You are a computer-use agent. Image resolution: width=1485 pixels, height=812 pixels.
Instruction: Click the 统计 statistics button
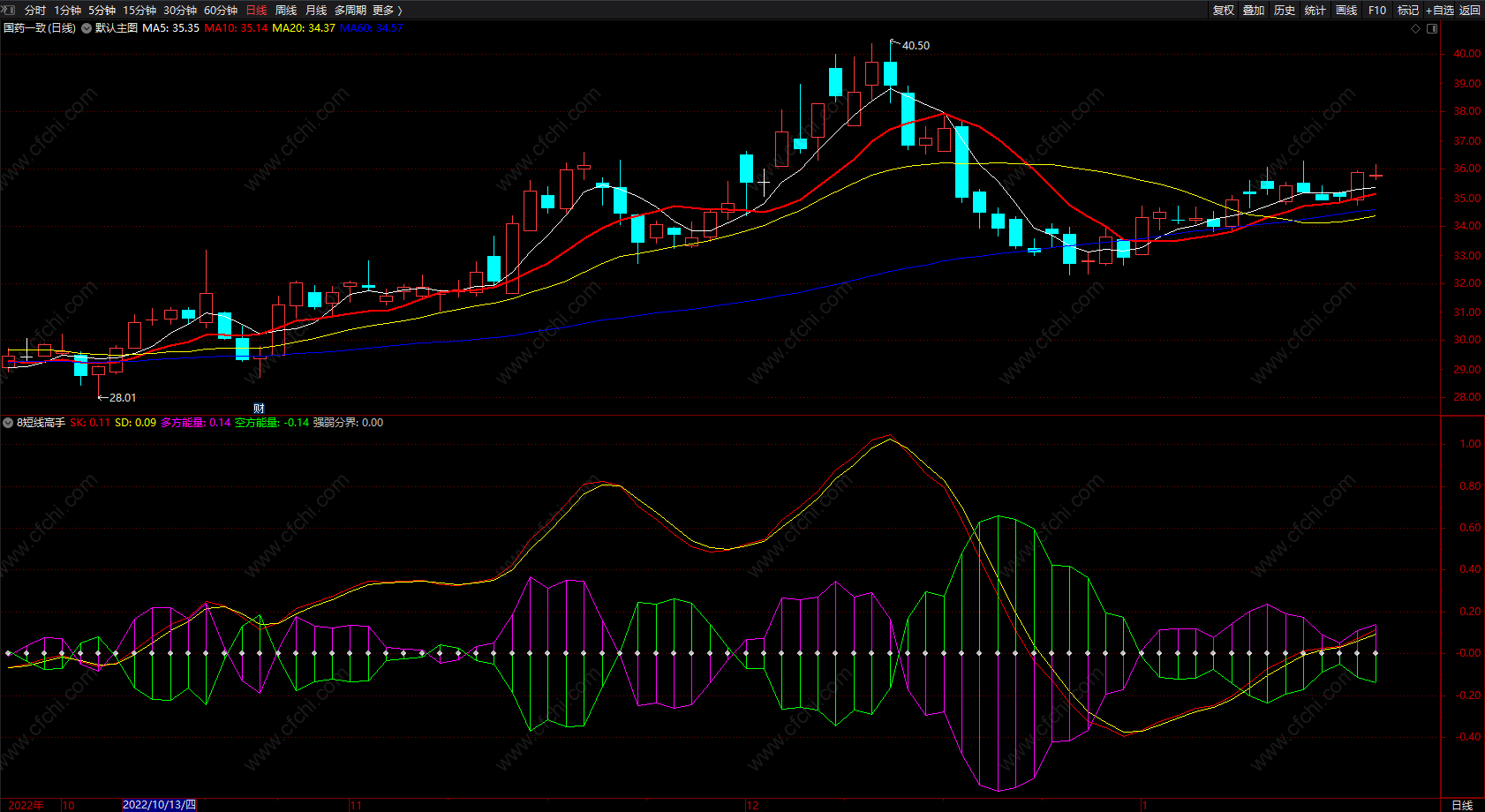tap(1315, 11)
